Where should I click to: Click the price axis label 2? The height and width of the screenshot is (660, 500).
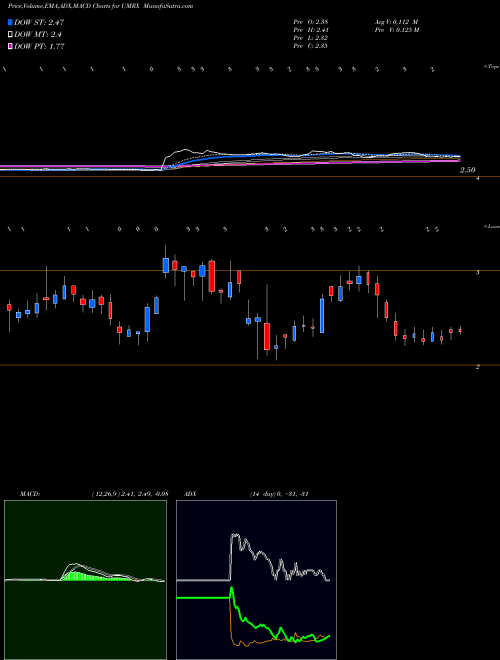[x=477, y=367]
